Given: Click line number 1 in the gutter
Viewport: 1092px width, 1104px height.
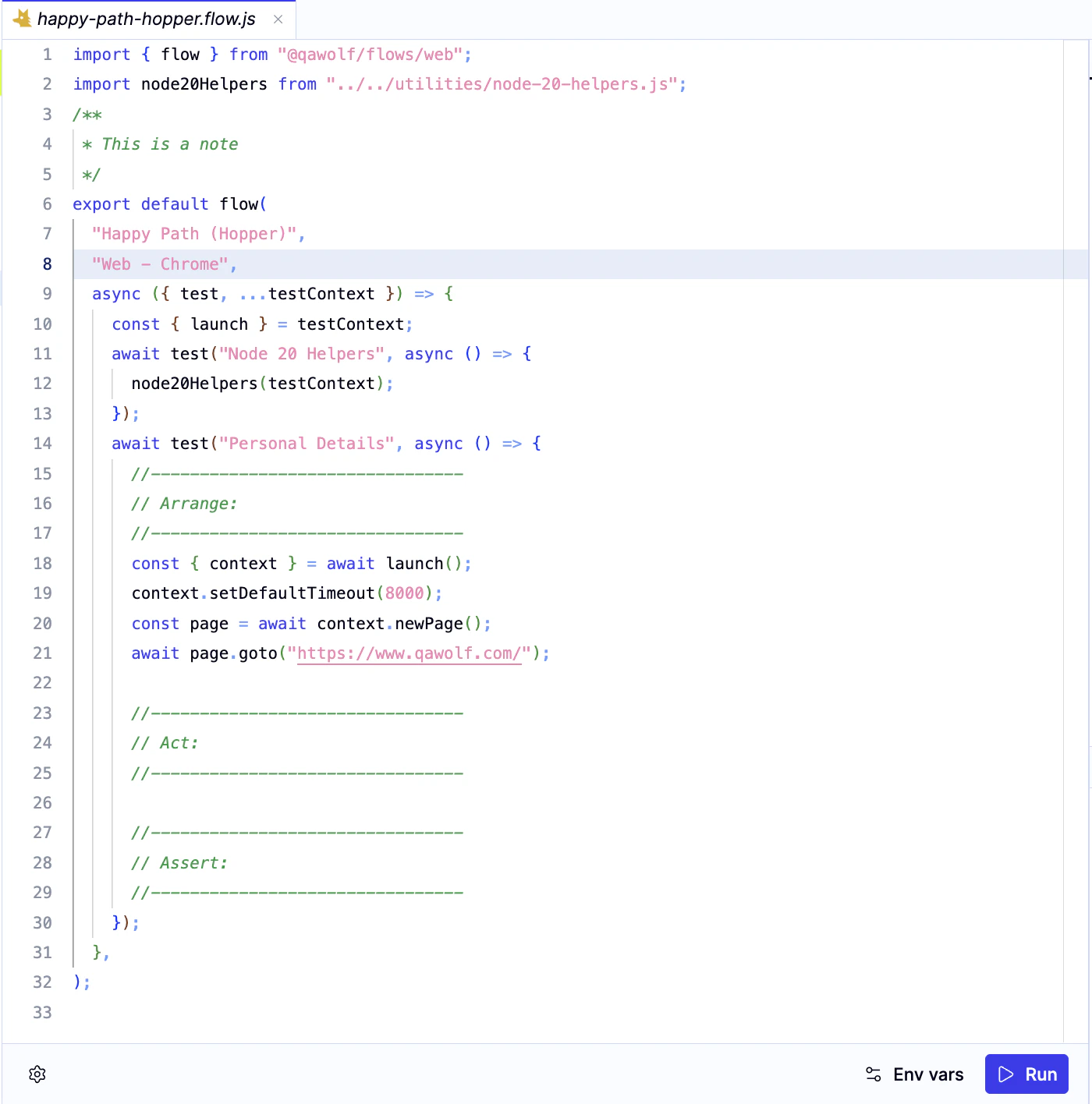Looking at the screenshot, I should (46, 55).
